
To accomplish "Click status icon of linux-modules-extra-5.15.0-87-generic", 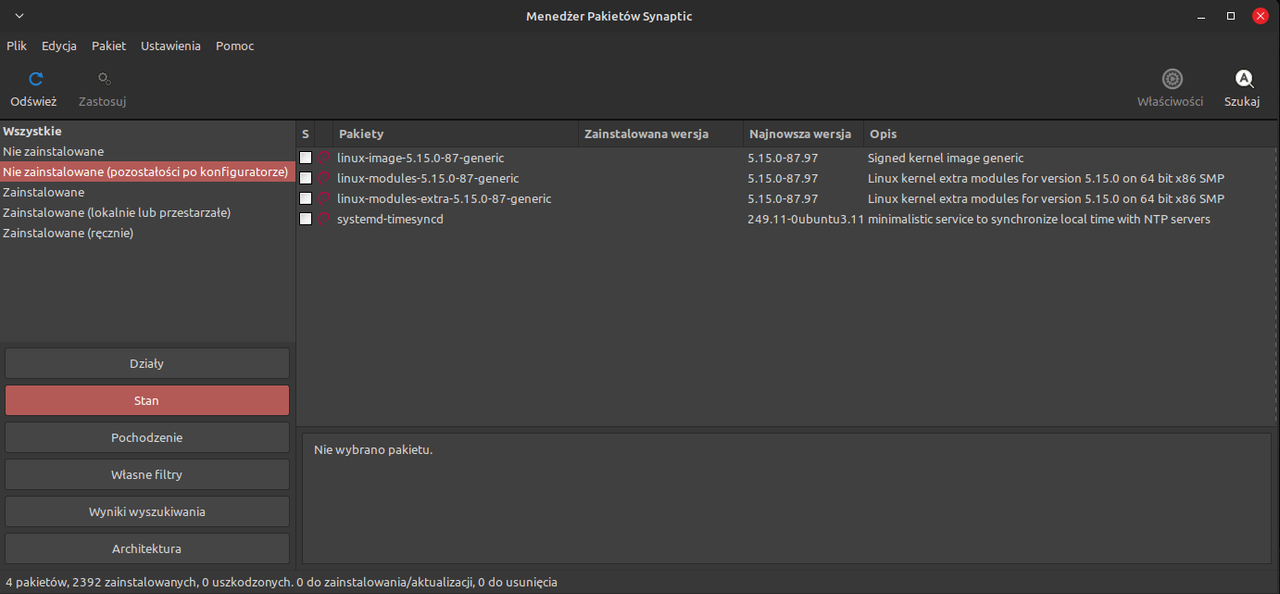I will tap(324, 198).
